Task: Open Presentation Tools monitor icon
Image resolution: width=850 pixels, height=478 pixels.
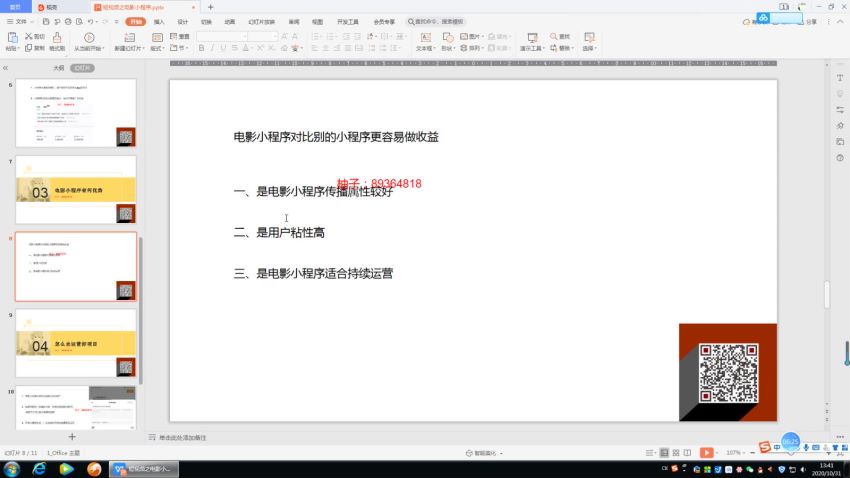Action: (x=532, y=37)
